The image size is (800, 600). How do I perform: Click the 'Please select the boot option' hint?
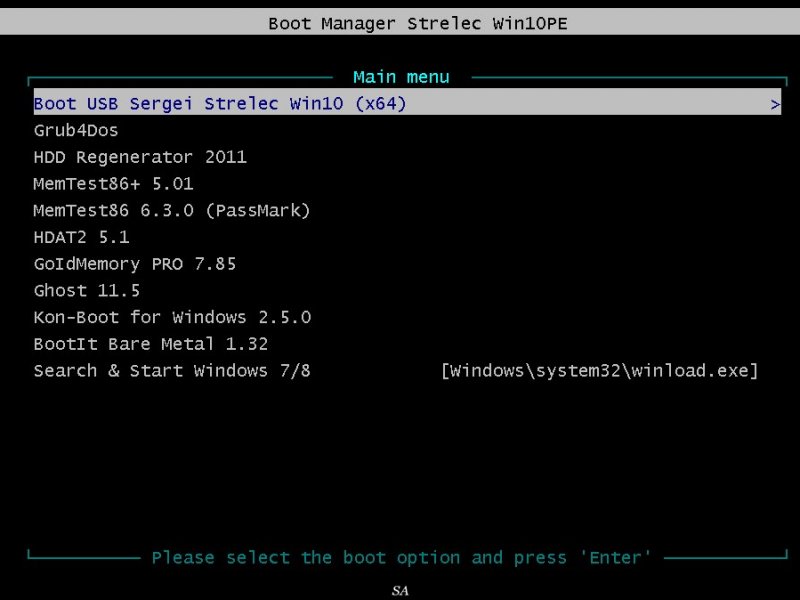click(x=402, y=558)
